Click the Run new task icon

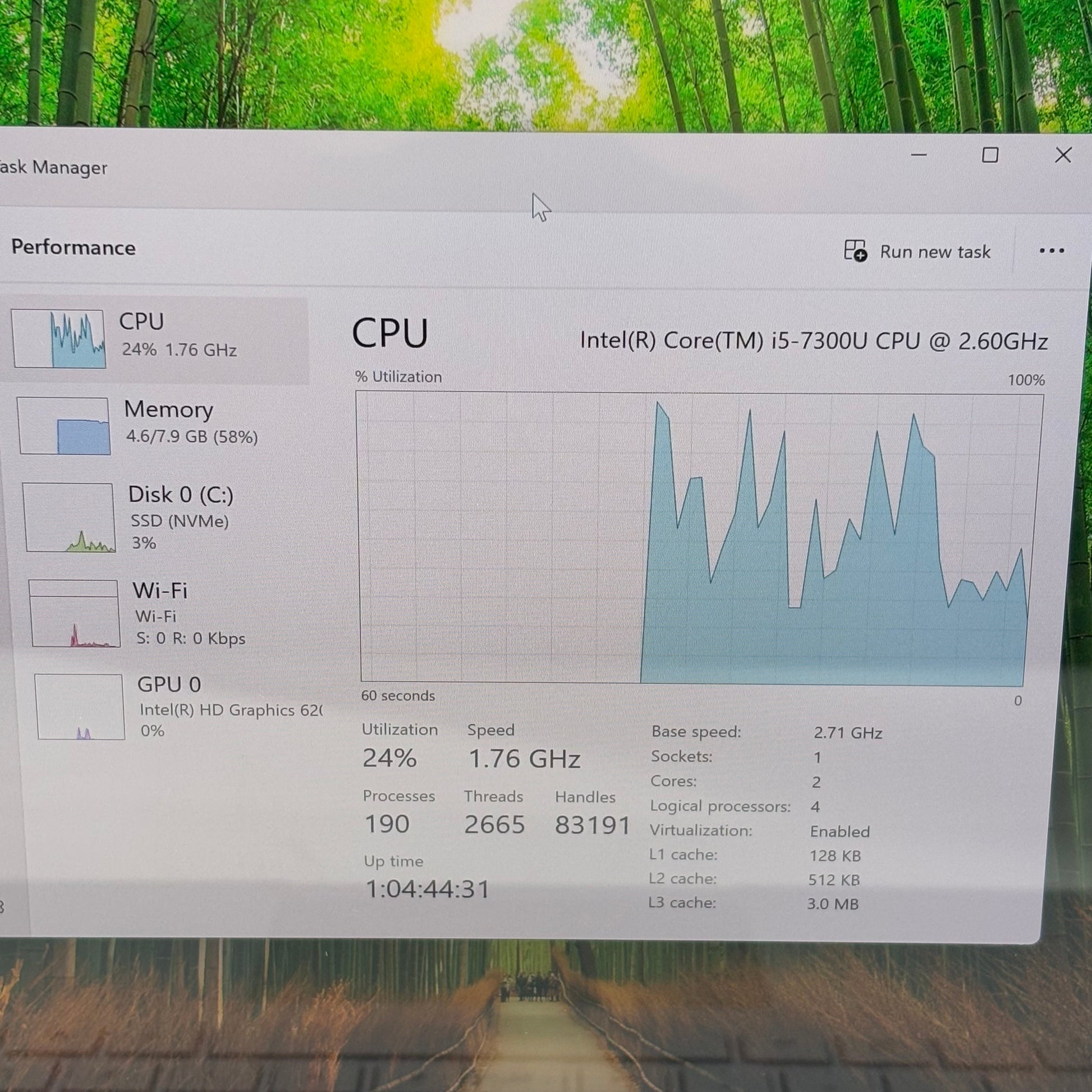coord(855,250)
